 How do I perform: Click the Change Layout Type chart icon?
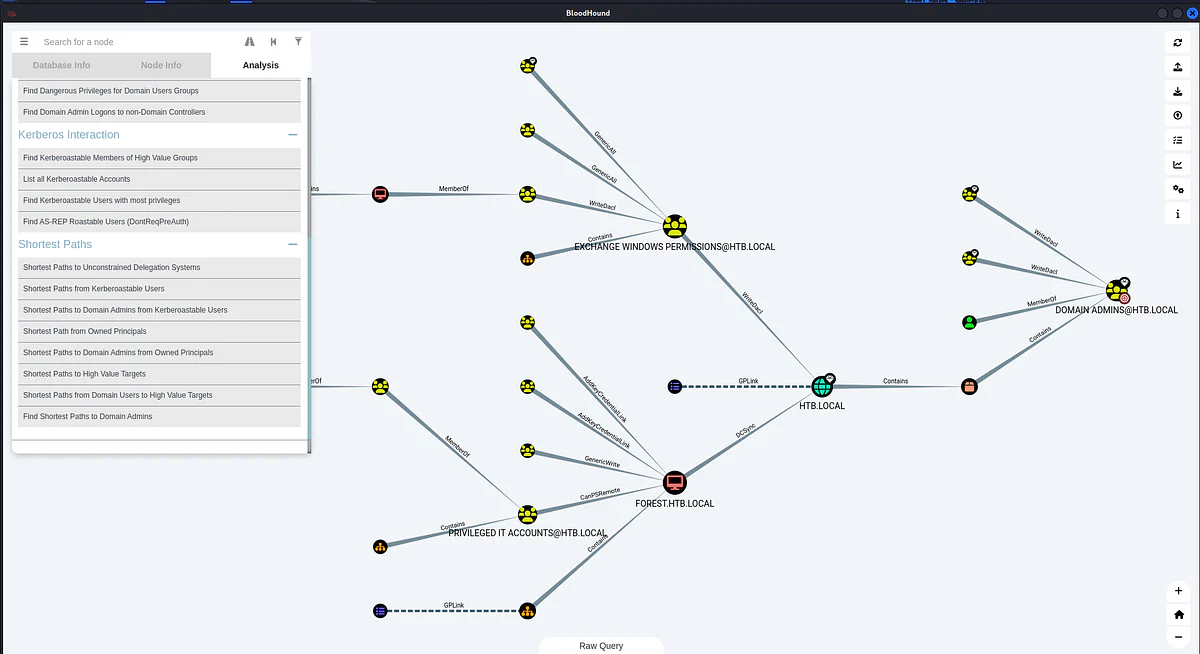tap(1178, 165)
